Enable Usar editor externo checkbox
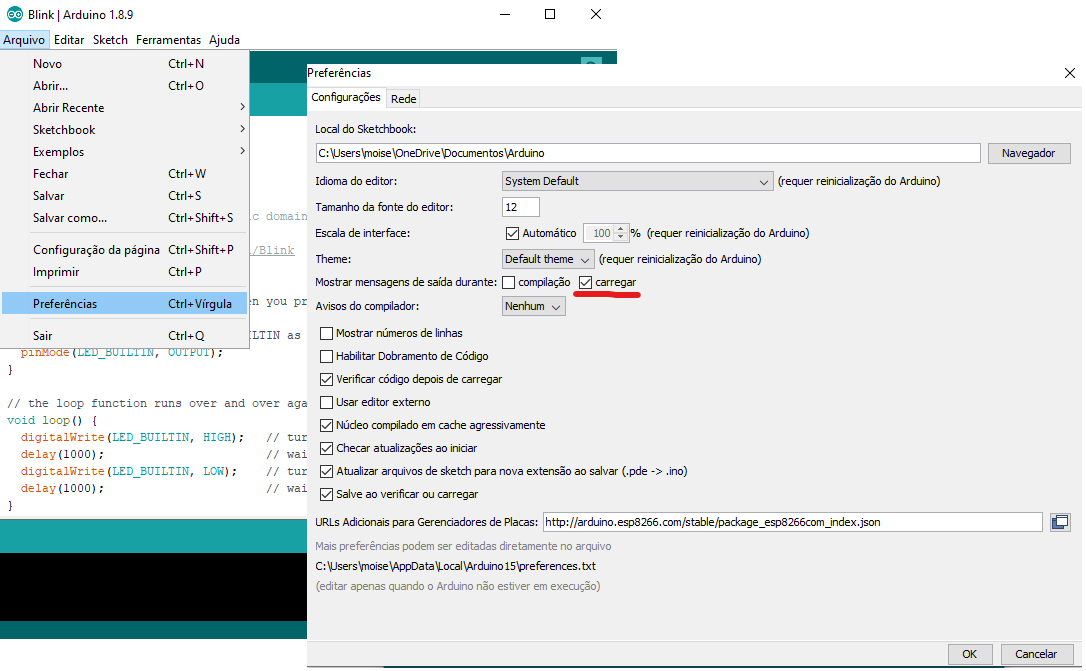 (326, 402)
